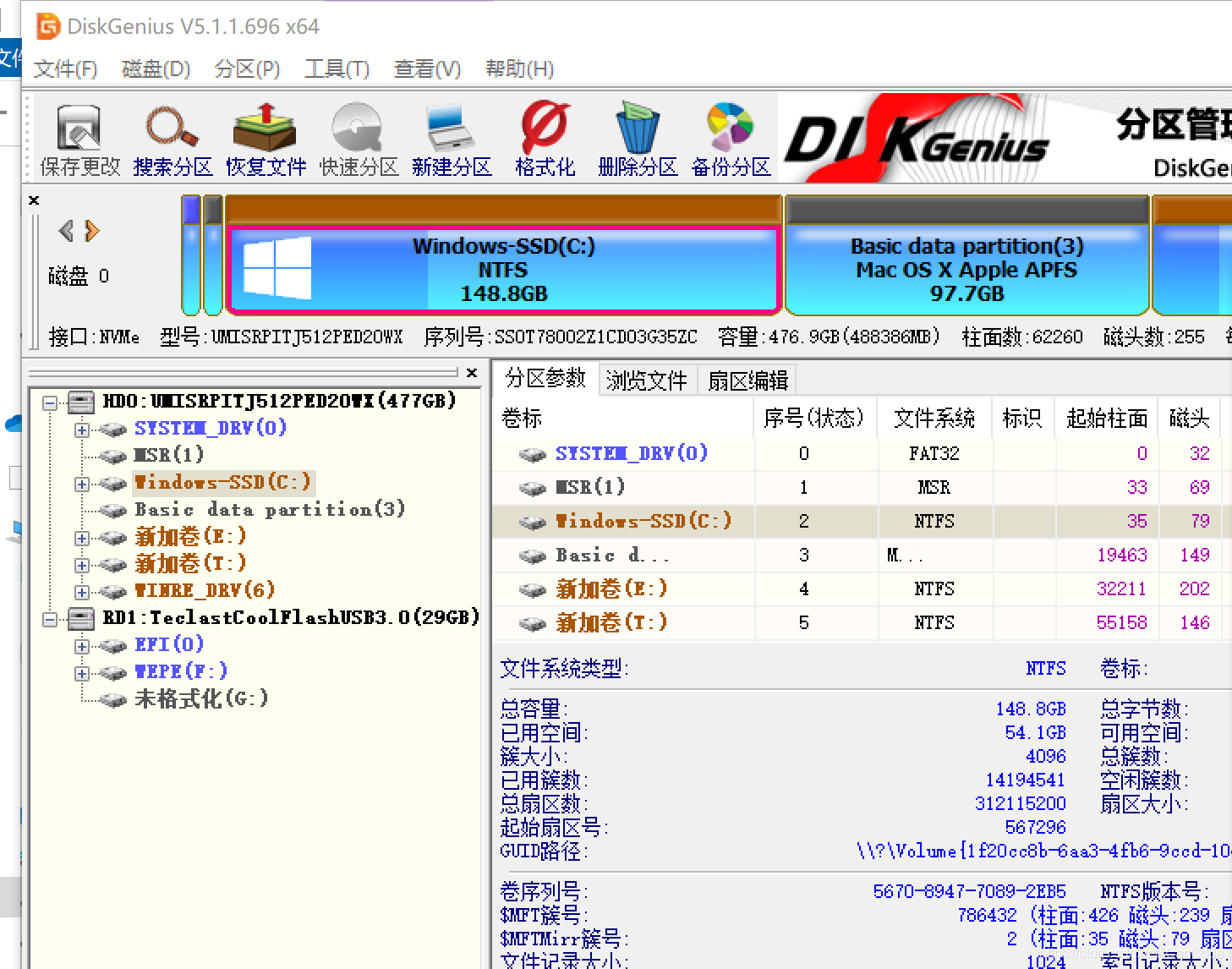This screenshot has width=1232, height=969.
Task: Switch to 扇区编辑 tab
Action: 747,380
